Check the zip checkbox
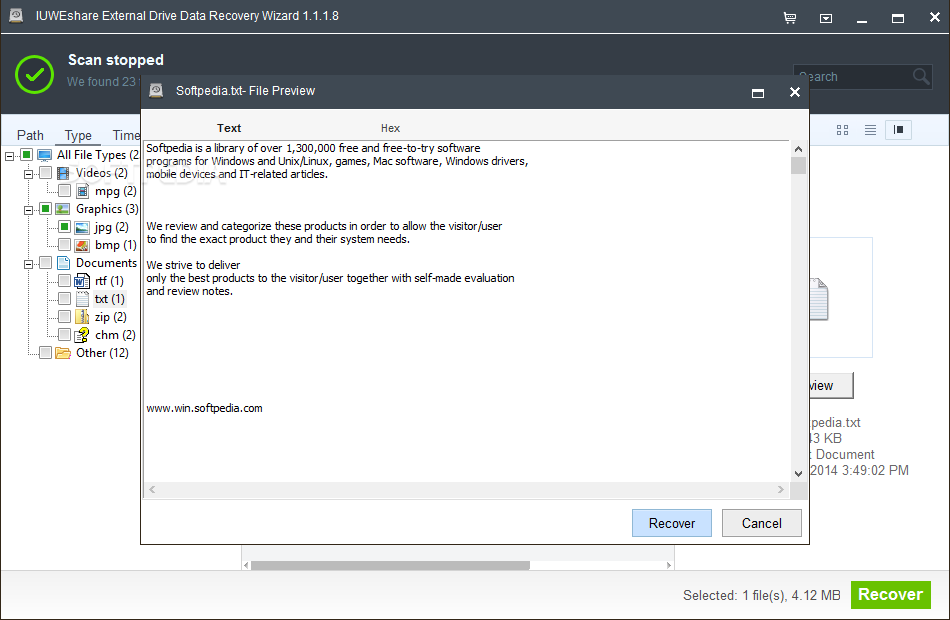 (64, 316)
